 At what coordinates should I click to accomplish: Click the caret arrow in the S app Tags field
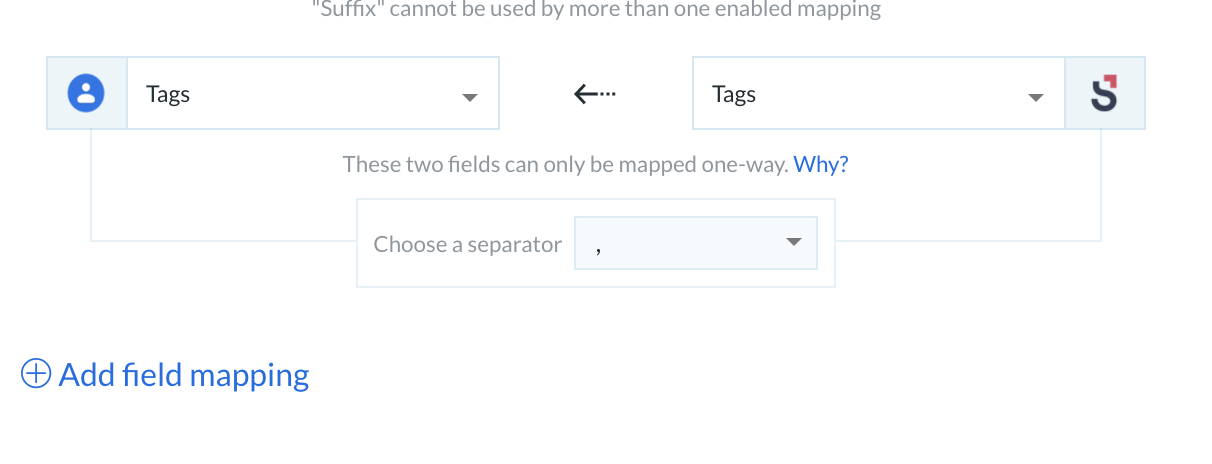pyautogui.click(x=1036, y=98)
